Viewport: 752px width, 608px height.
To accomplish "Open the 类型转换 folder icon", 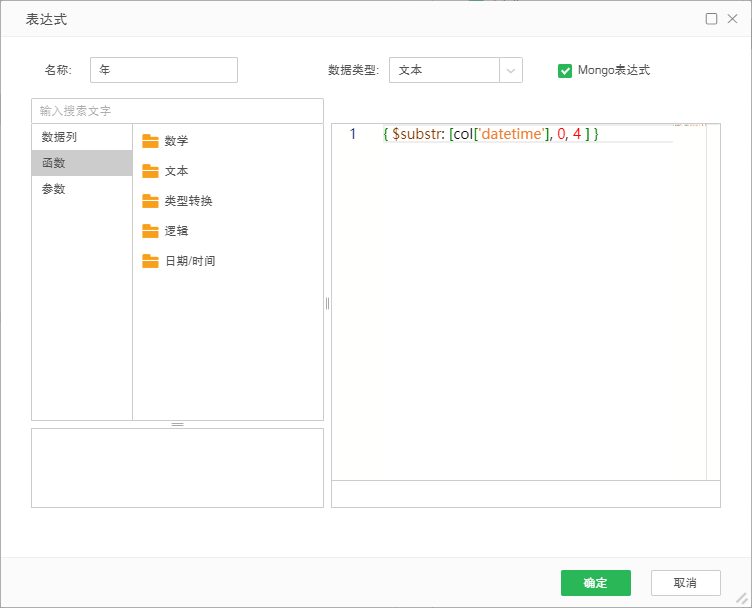I will pyautogui.click(x=151, y=201).
